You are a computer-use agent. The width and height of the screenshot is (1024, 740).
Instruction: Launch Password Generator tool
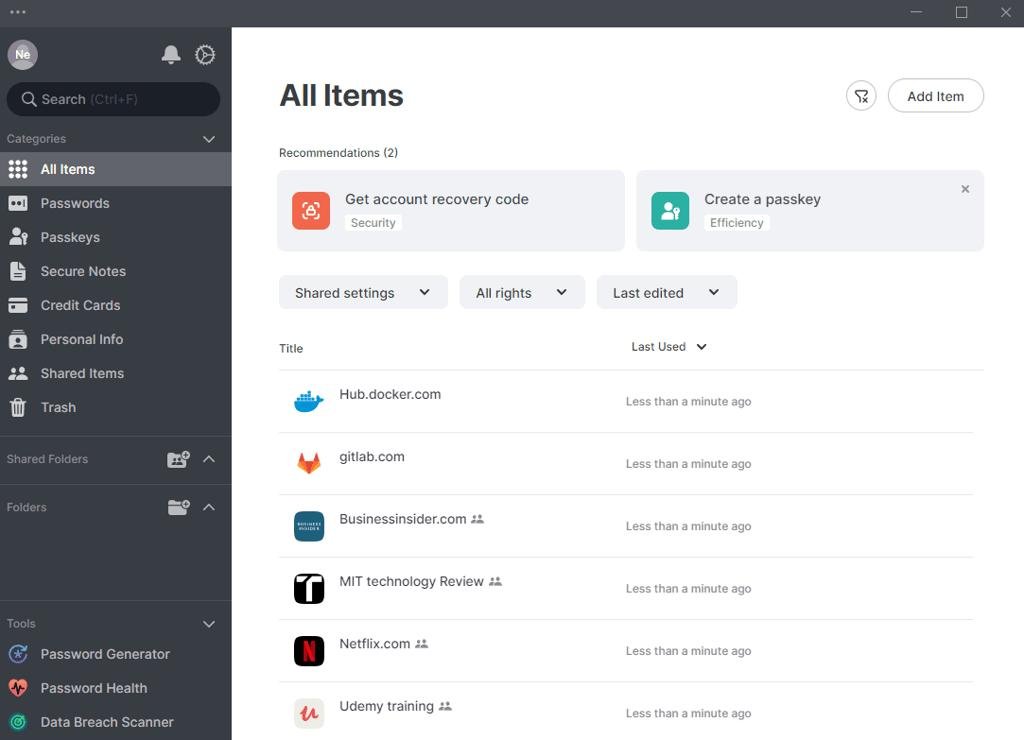tap(116, 654)
